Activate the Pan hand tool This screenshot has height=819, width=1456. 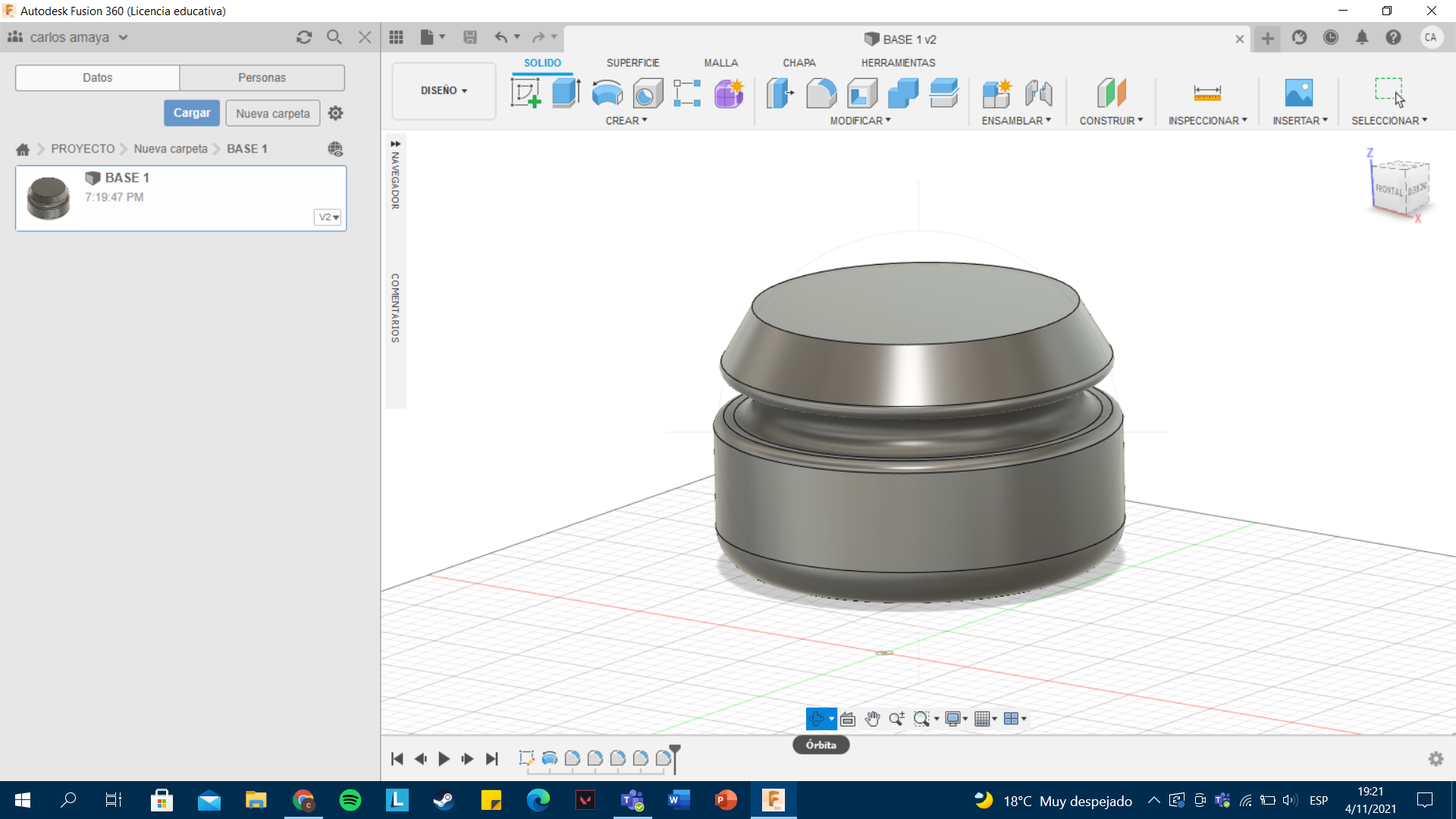(x=872, y=719)
